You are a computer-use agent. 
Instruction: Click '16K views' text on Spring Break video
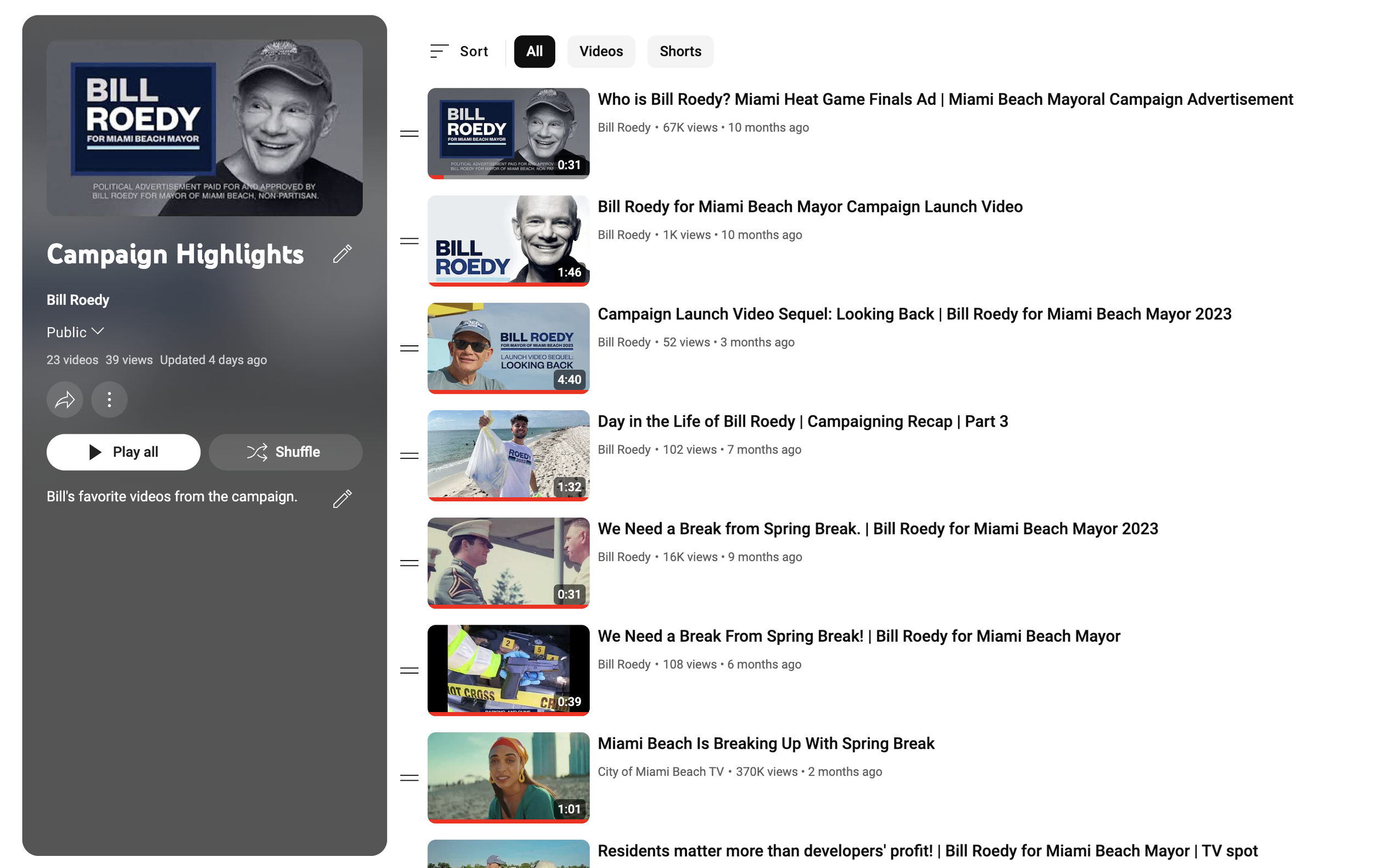coord(690,557)
